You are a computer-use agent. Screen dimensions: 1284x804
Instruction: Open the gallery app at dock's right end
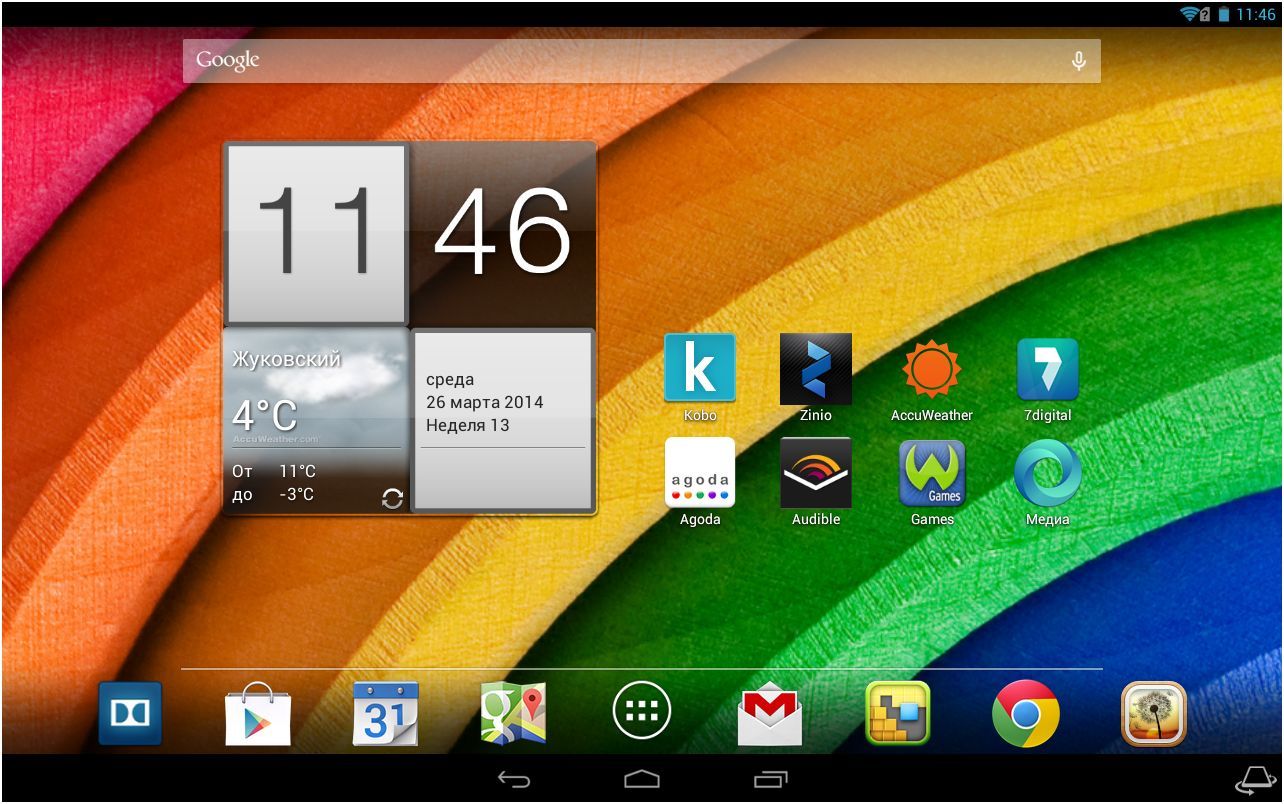[x=1154, y=712]
